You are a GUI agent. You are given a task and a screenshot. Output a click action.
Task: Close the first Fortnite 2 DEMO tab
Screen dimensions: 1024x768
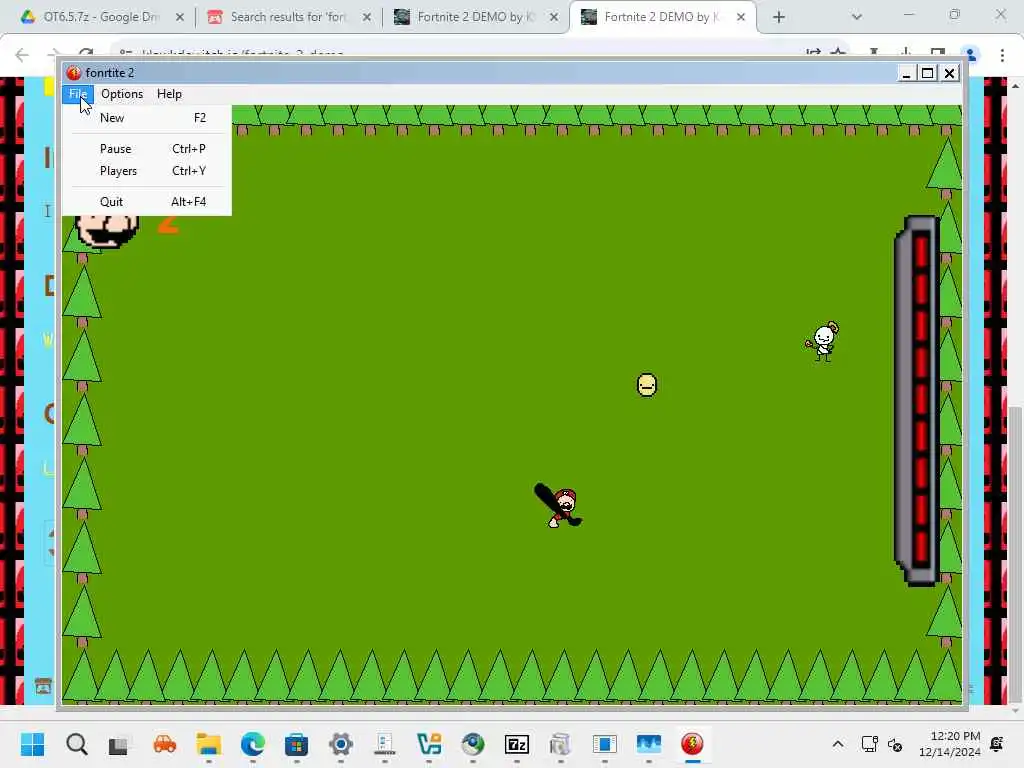click(x=554, y=17)
